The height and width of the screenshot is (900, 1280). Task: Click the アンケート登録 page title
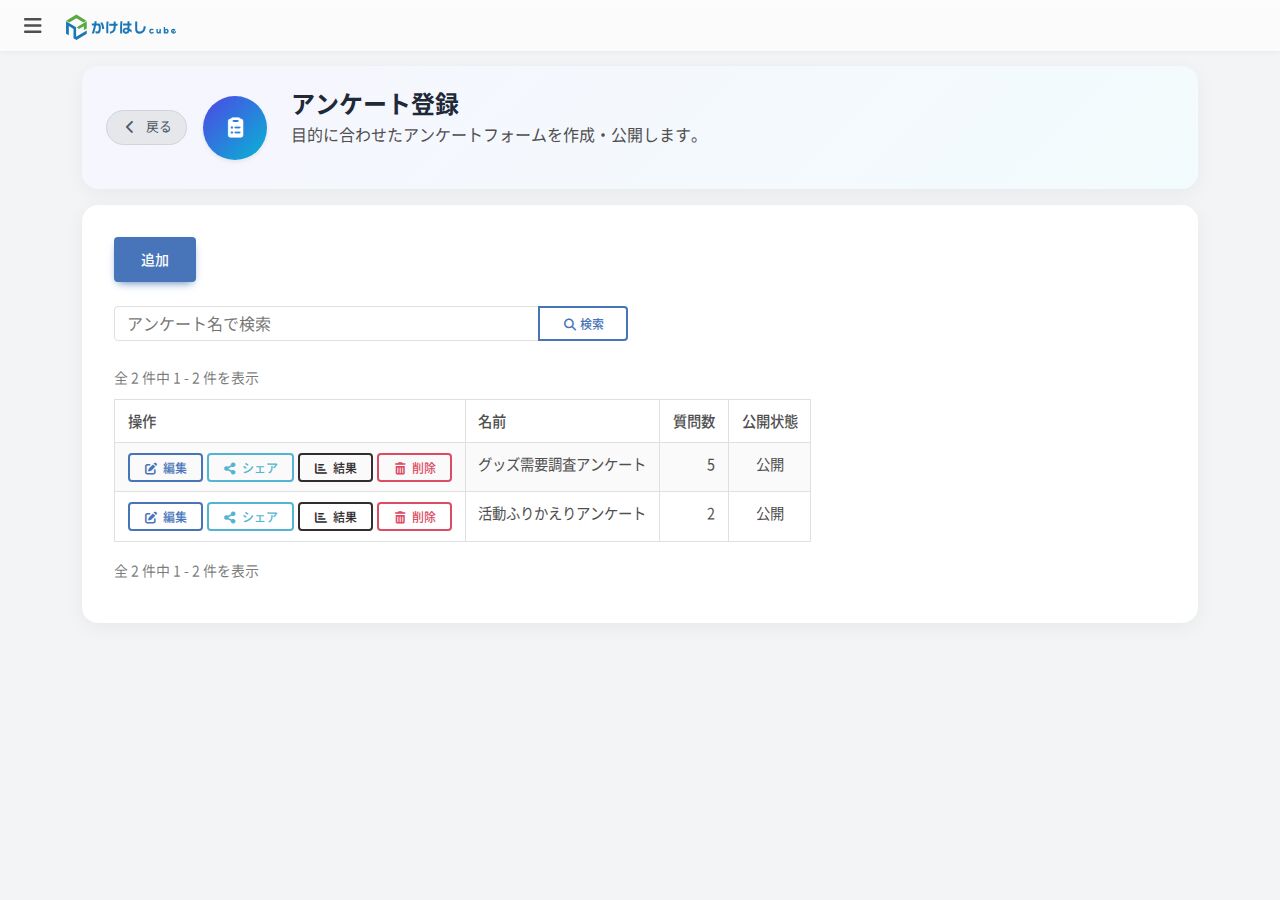[x=375, y=104]
